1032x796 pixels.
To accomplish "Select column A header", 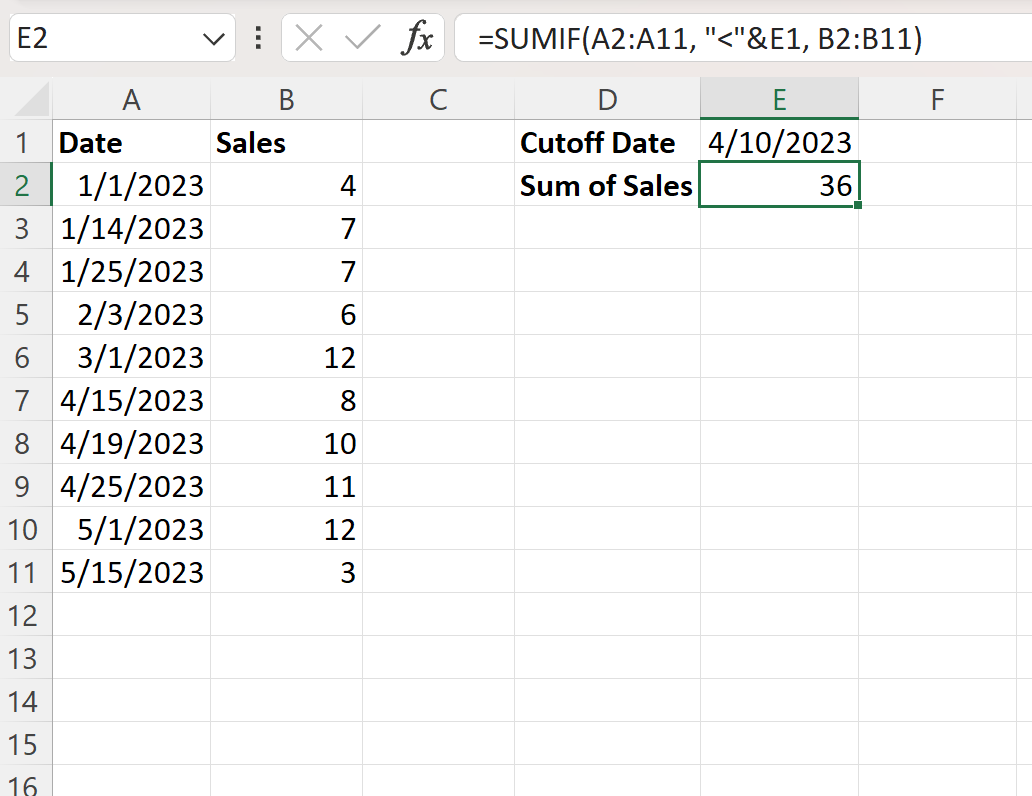I will (x=132, y=99).
